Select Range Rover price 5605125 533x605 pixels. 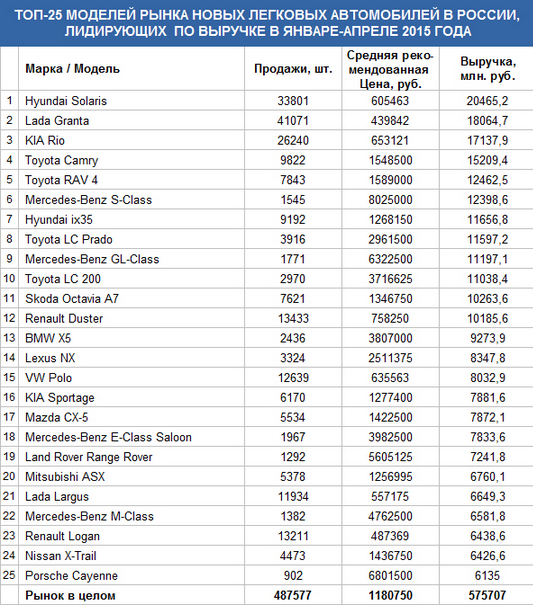click(390, 457)
